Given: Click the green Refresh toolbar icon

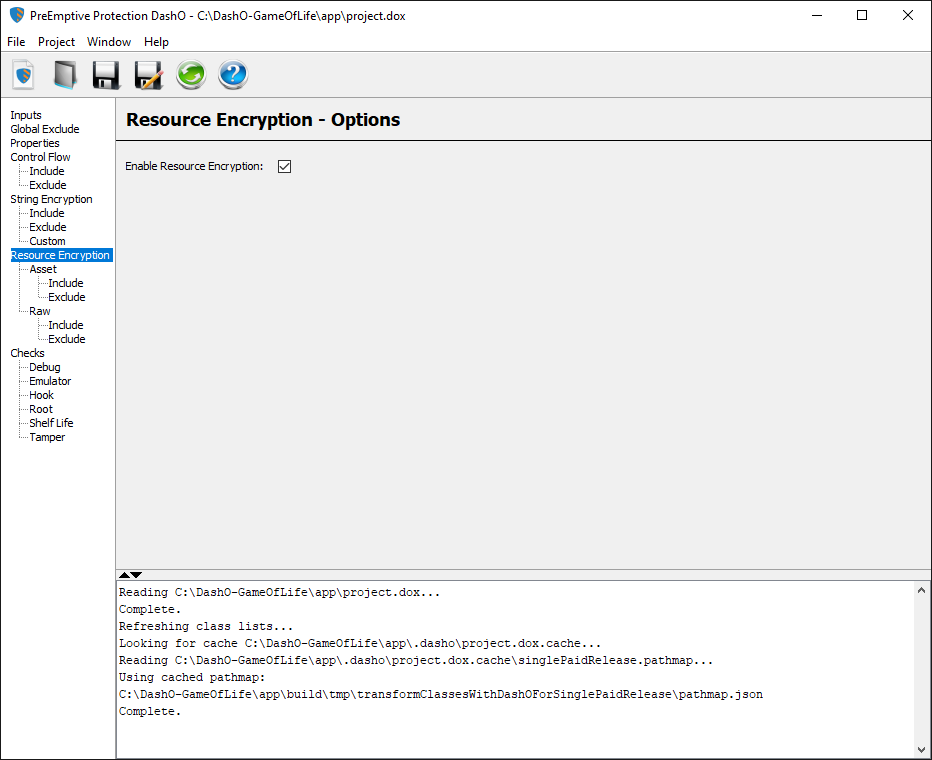Looking at the screenshot, I should tap(191, 75).
